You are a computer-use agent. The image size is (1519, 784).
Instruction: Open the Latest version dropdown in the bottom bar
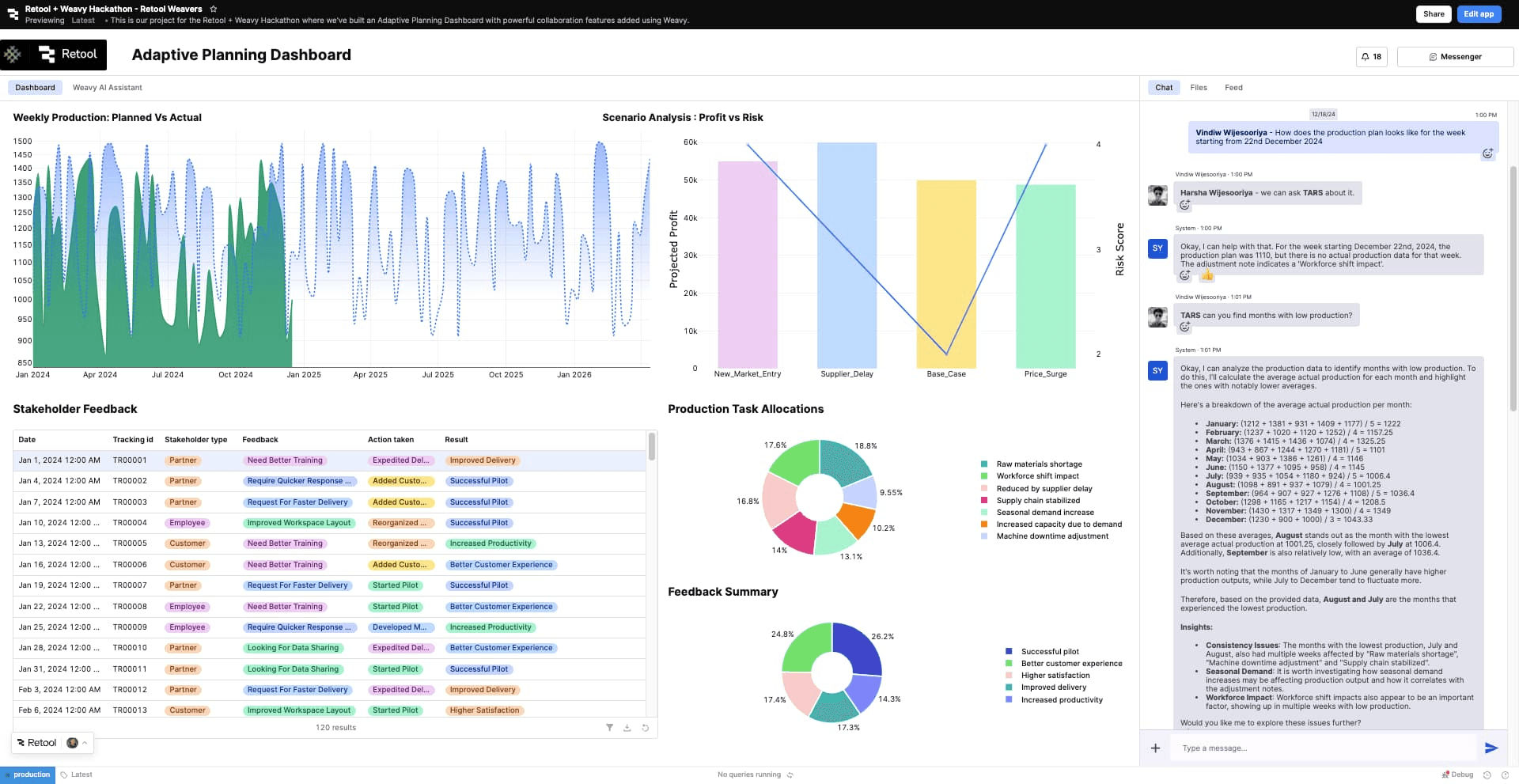(78, 775)
